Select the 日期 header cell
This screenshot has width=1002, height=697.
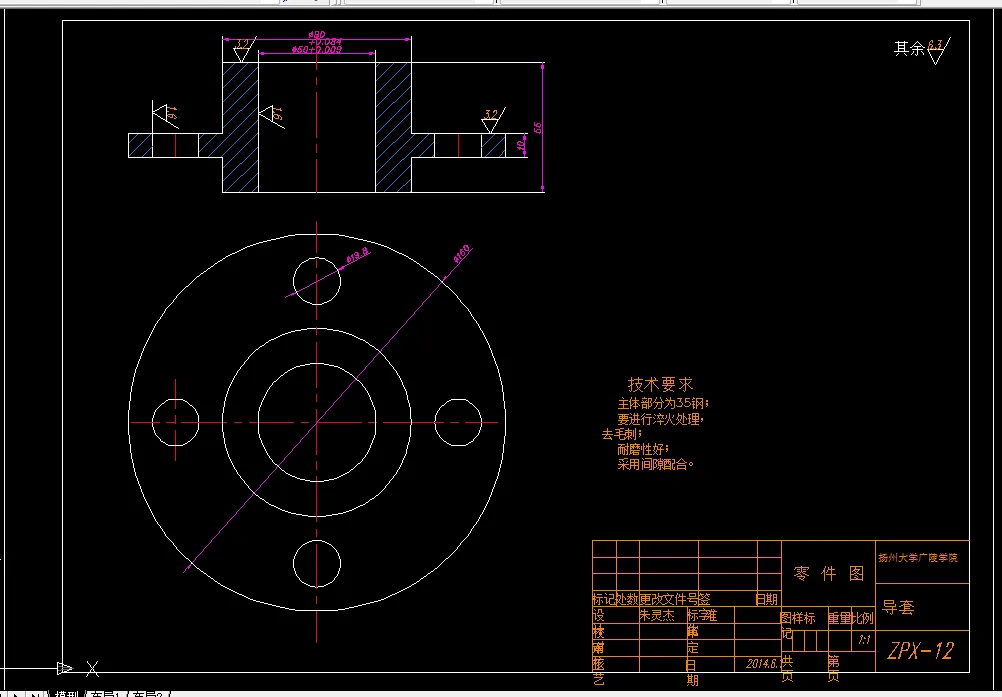pyautogui.click(x=766, y=599)
